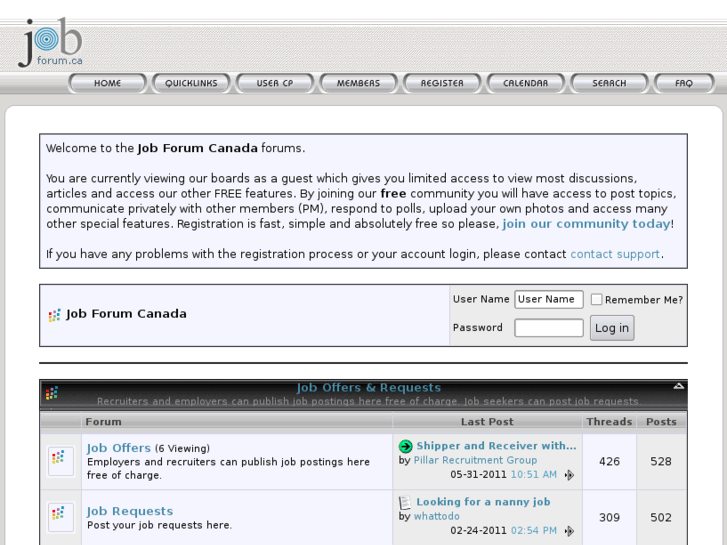Click the colored icon beside Job Forum Canada
Viewport: 727px width, 545px height.
(54, 315)
